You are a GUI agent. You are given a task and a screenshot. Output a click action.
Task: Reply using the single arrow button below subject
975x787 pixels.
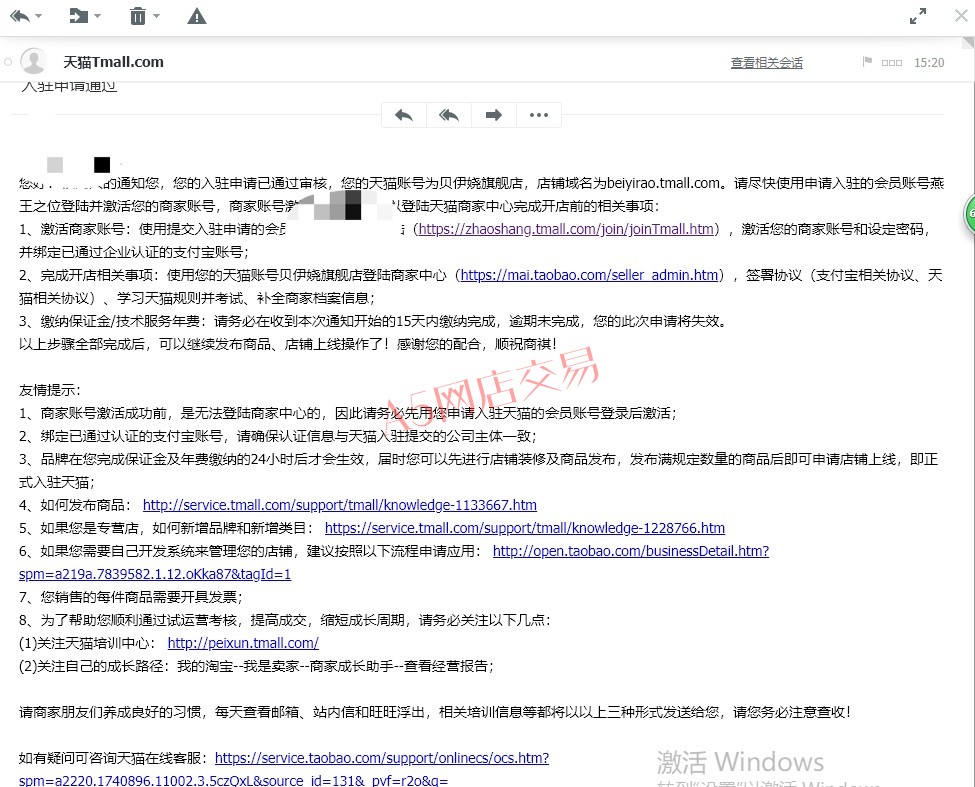pyautogui.click(x=404, y=115)
